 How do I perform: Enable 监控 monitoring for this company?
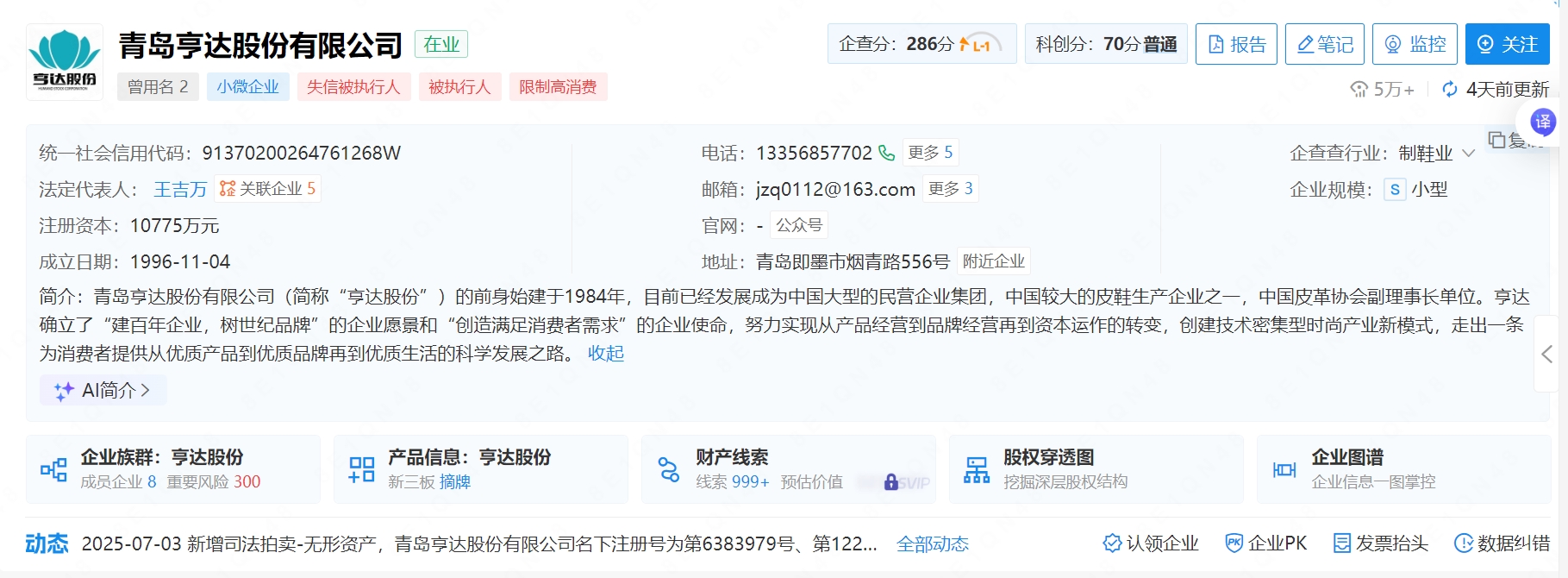(x=1414, y=44)
